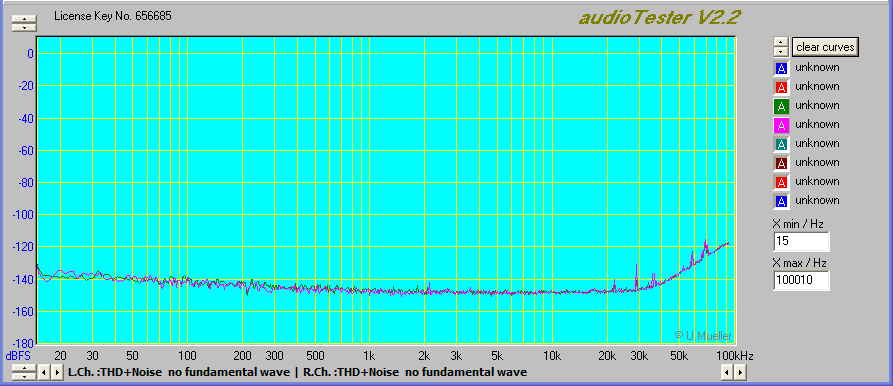The width and height of the screenshot is (893, 386).
Task: Click the maroon A curve icon
Action: tap(782, 163)
